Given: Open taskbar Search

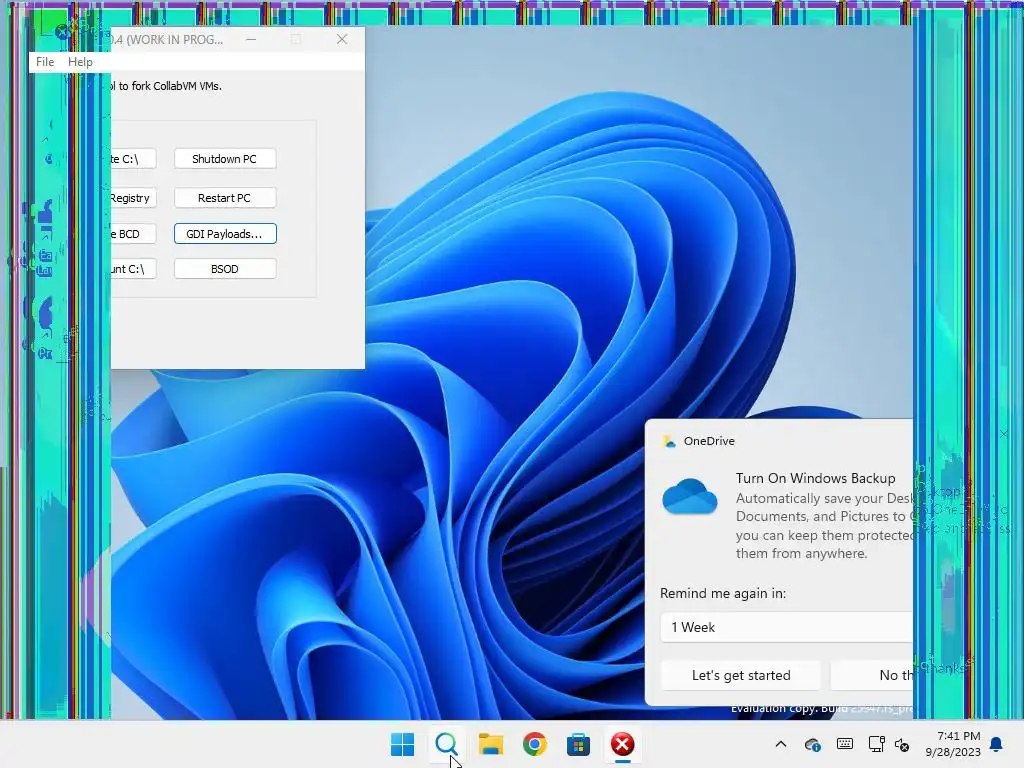Looking at the screenshot, I should pyautogui.click(x=446, y=744).
